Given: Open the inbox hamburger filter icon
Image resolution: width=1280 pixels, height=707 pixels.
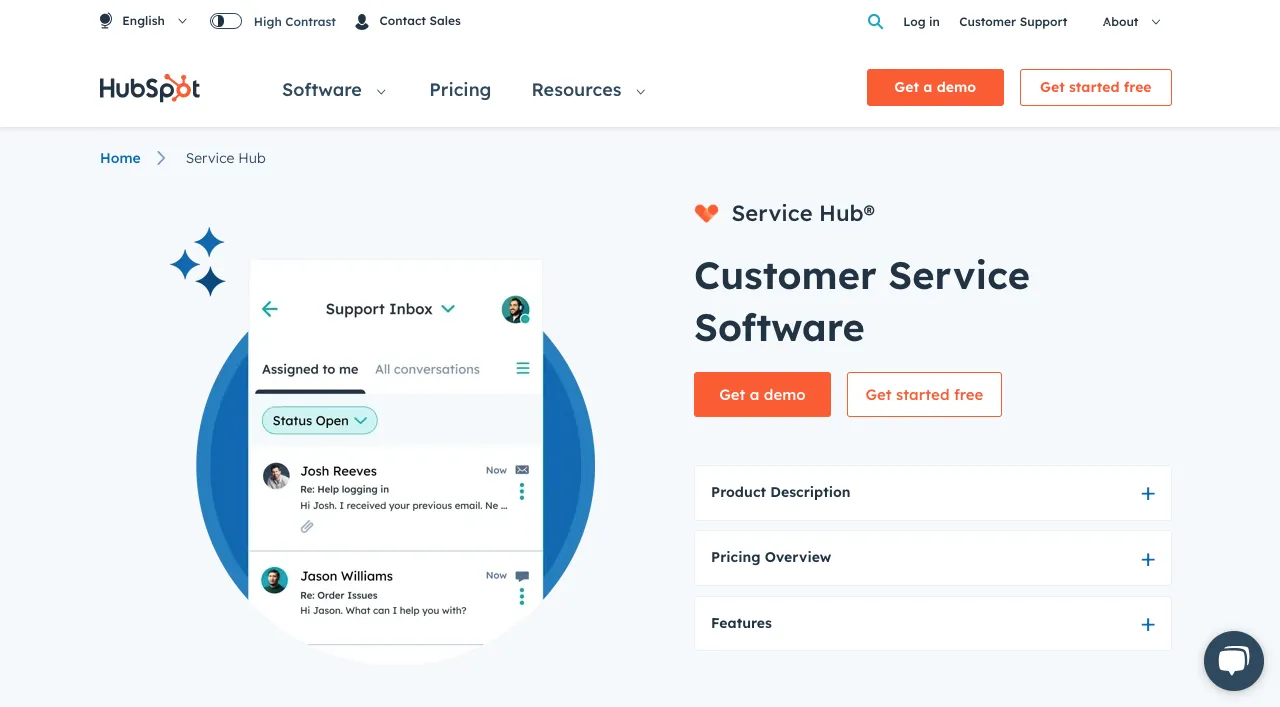Looking at the screenshot, I should 523,369.
